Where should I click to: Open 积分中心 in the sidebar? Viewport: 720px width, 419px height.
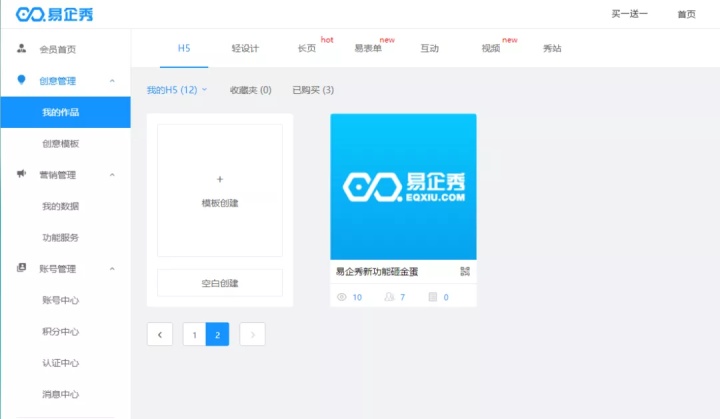point(61,331)
